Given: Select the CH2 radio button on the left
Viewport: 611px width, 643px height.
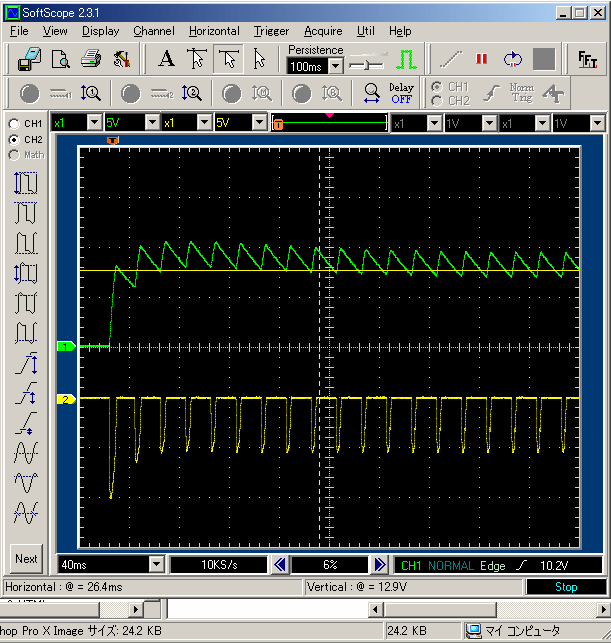Looking at the screenshot, I should pos(14,139).
